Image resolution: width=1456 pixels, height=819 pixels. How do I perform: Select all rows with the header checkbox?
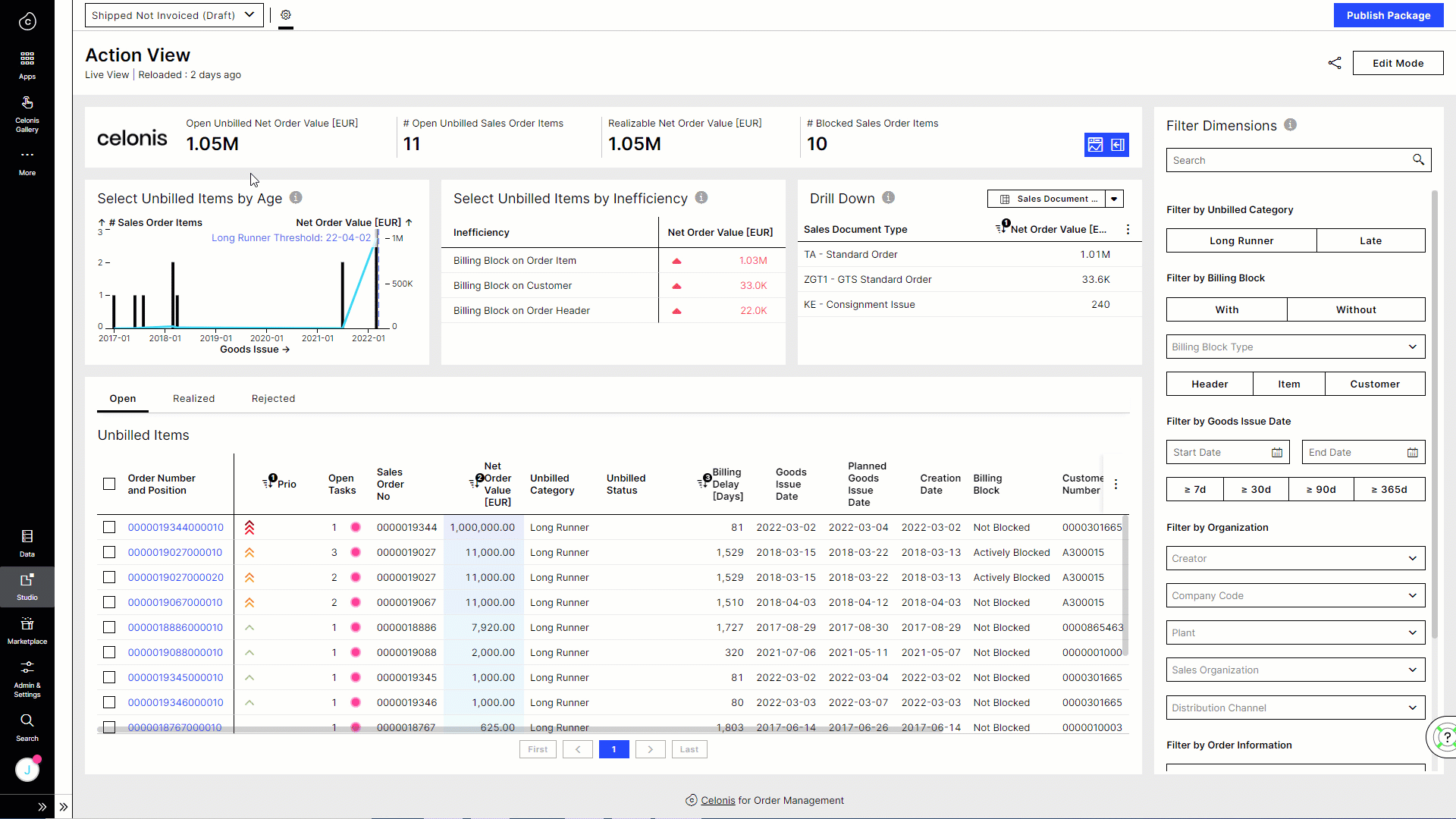point(108,484)
